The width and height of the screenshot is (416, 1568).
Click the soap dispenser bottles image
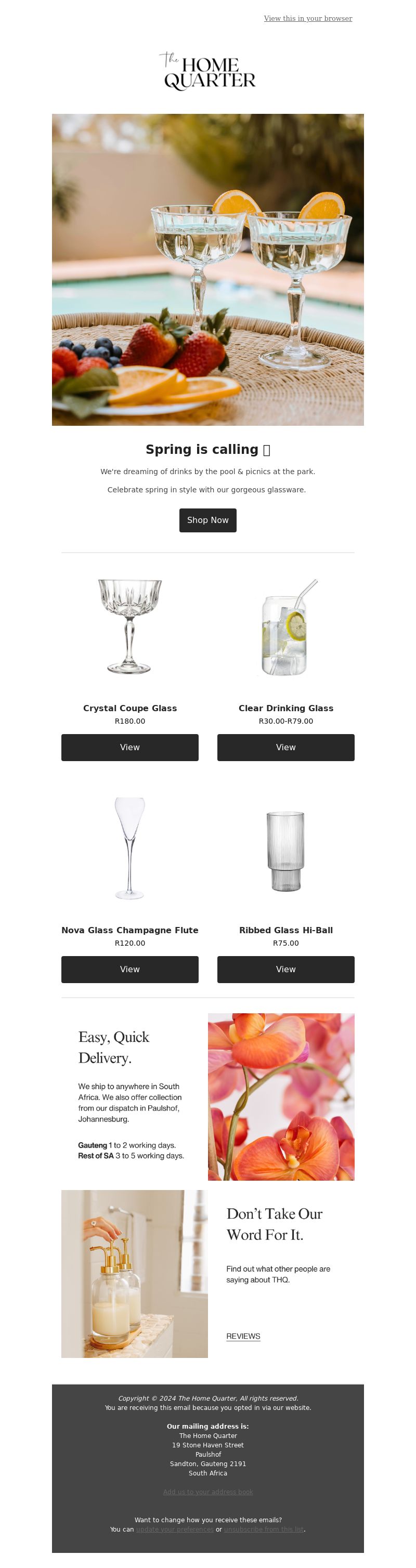(x=135, y=1273)
